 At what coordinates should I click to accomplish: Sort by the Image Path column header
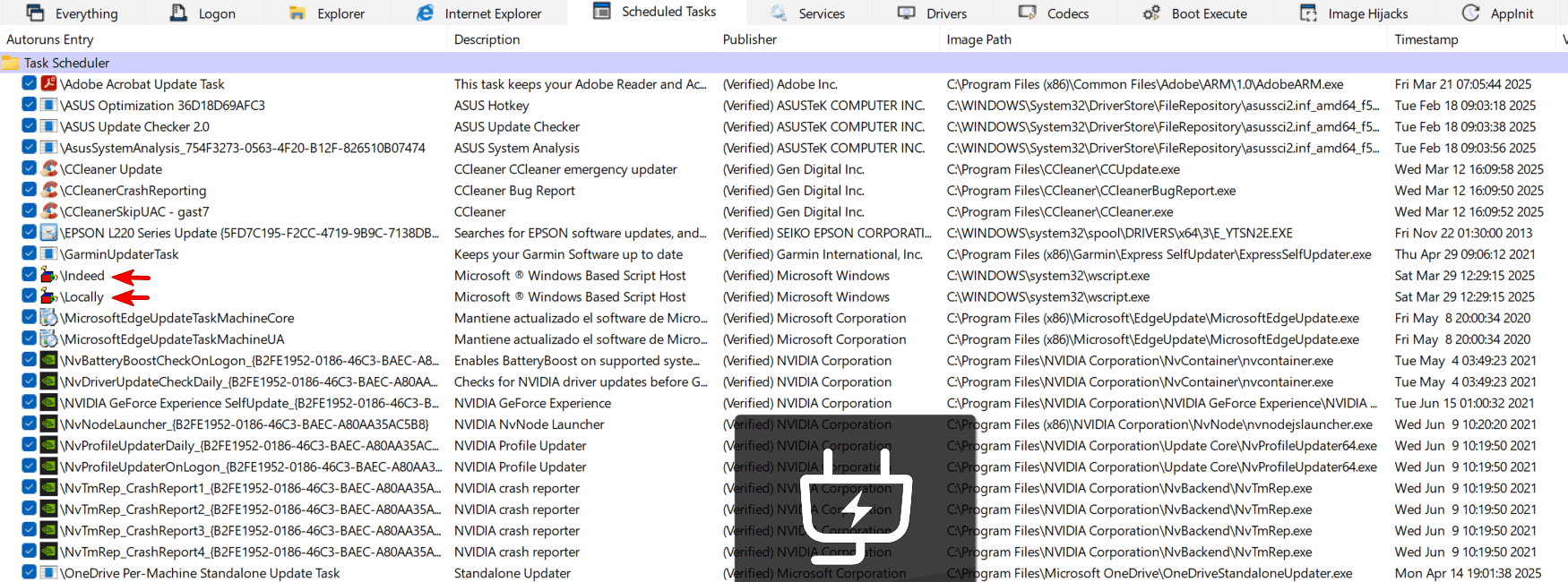[1164, 39]
